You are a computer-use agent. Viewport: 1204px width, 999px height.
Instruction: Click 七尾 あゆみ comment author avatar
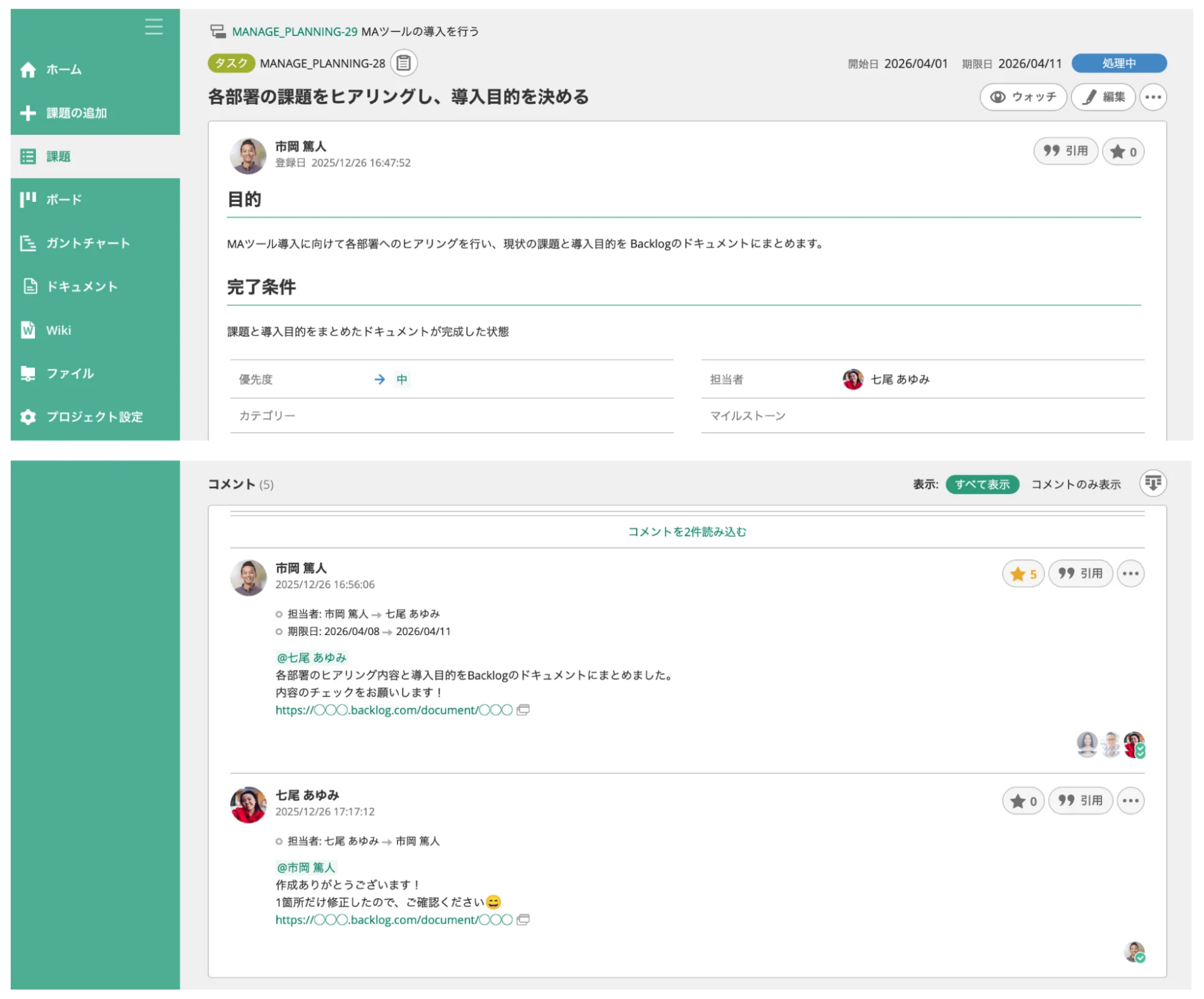pyautogui.click(x=248, y=804)
